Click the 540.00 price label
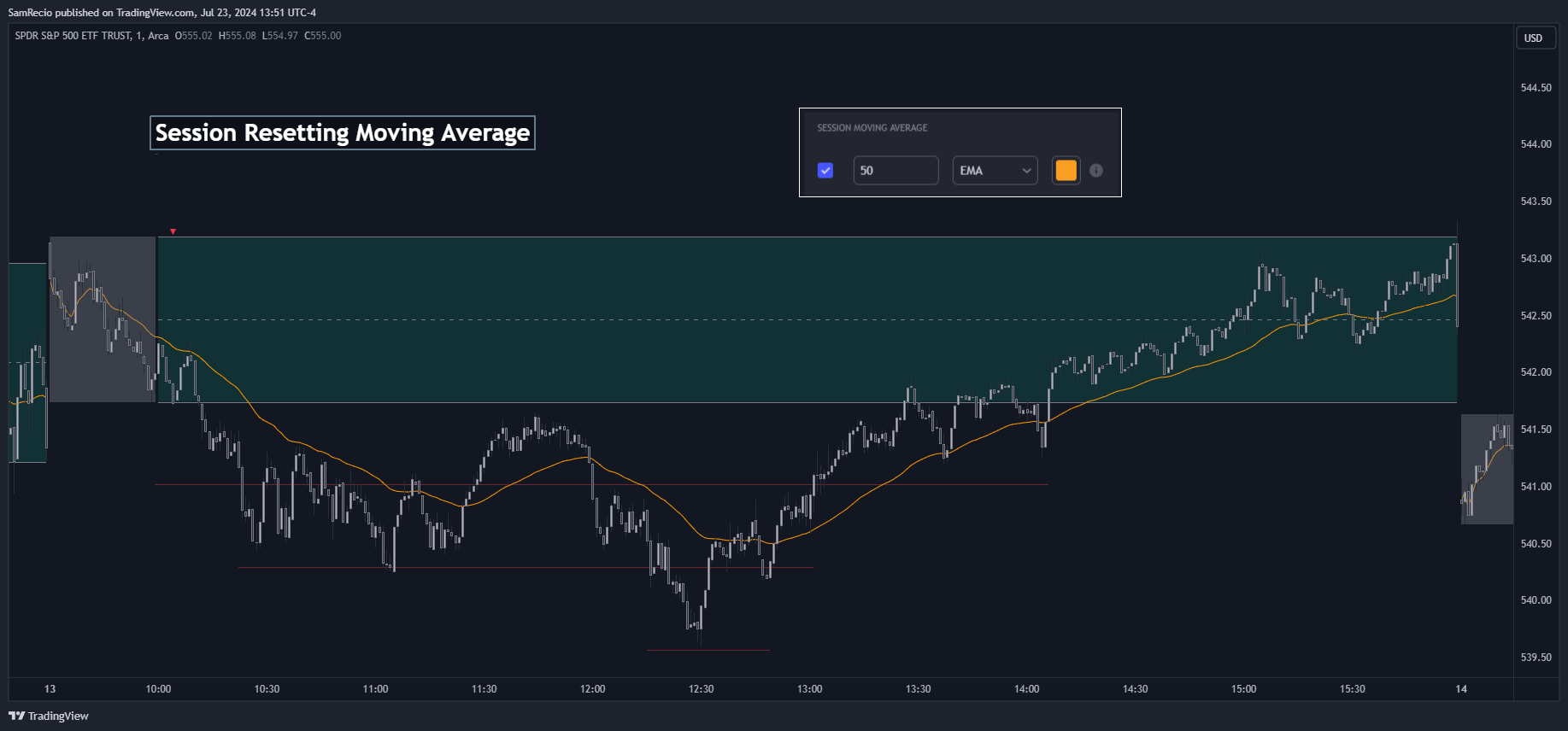The width and height of the screenshot is (1568, 731). (x=1536, y=600)
